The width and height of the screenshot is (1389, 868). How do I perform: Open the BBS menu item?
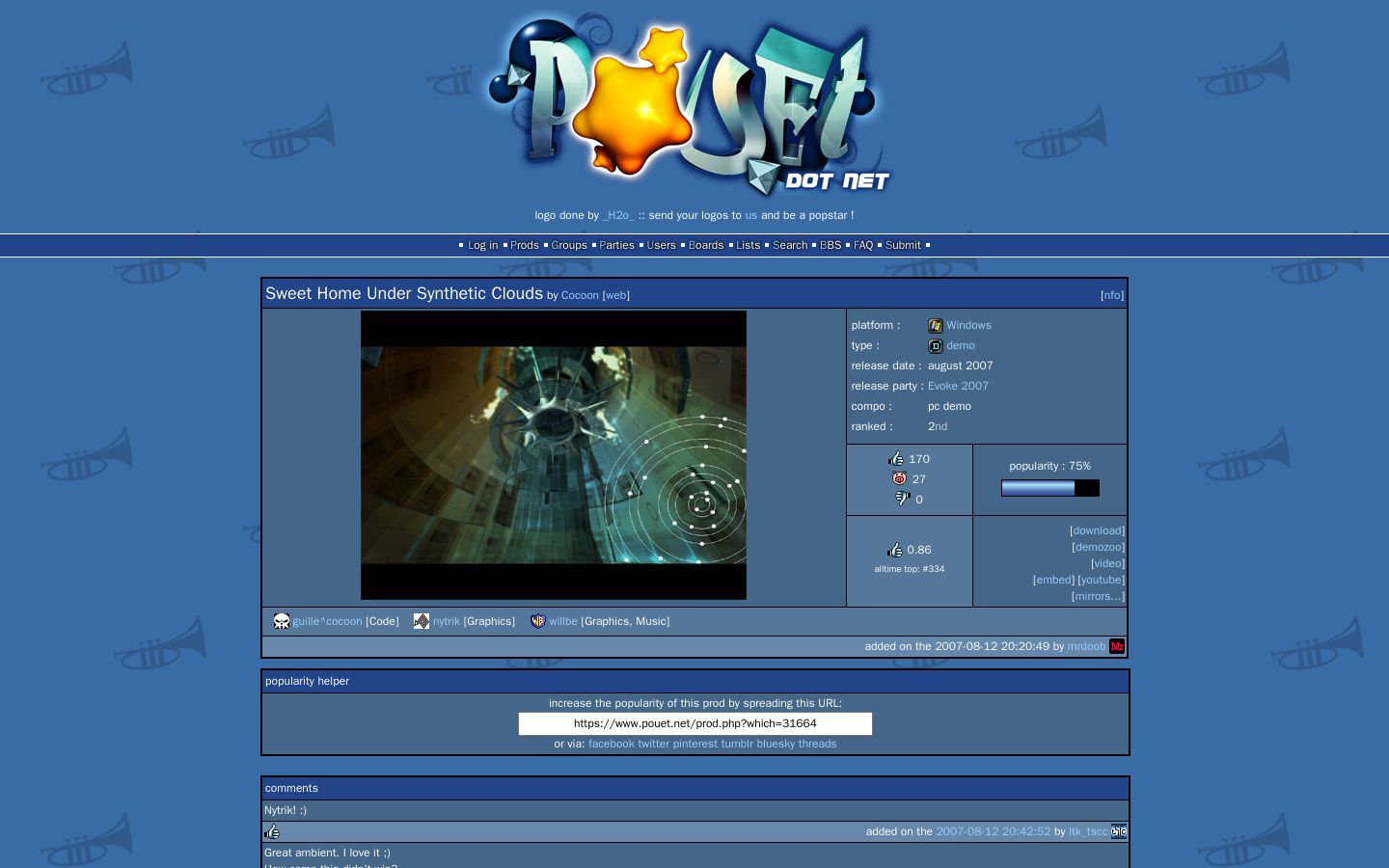pos(831,245)
